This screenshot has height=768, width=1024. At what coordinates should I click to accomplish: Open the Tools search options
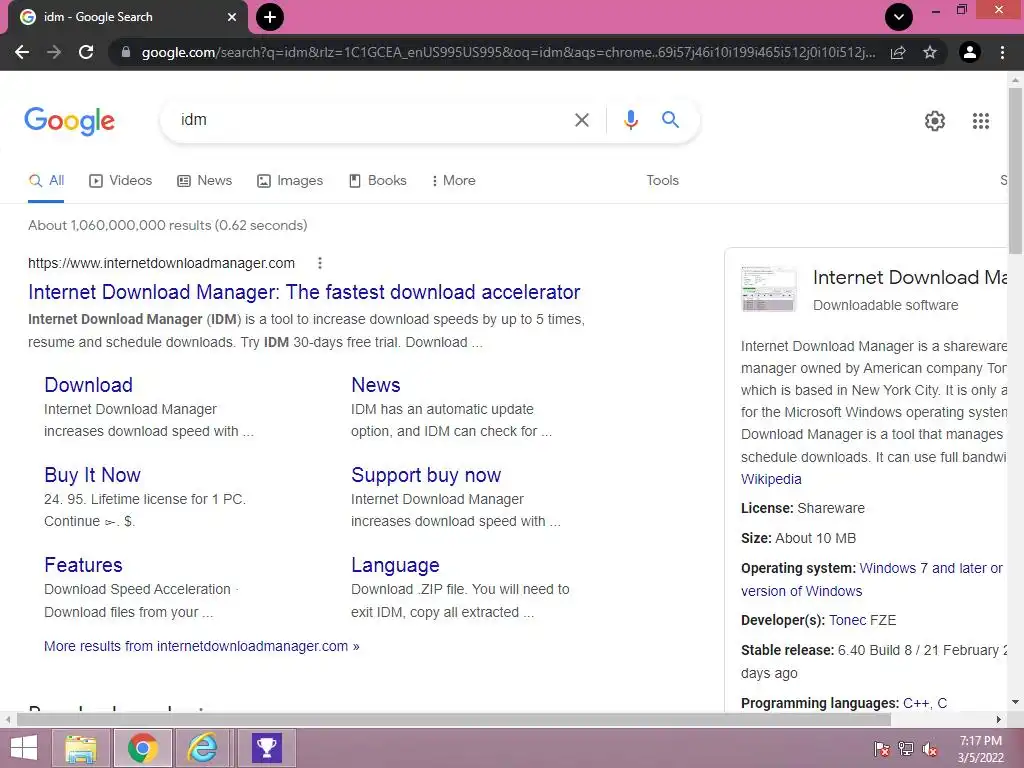(662, 180)
